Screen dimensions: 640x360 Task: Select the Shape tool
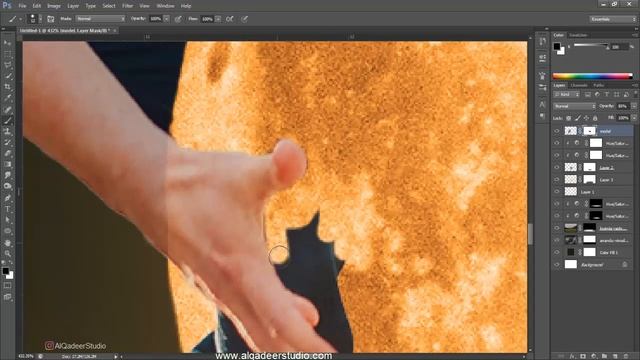click(7, 231)
